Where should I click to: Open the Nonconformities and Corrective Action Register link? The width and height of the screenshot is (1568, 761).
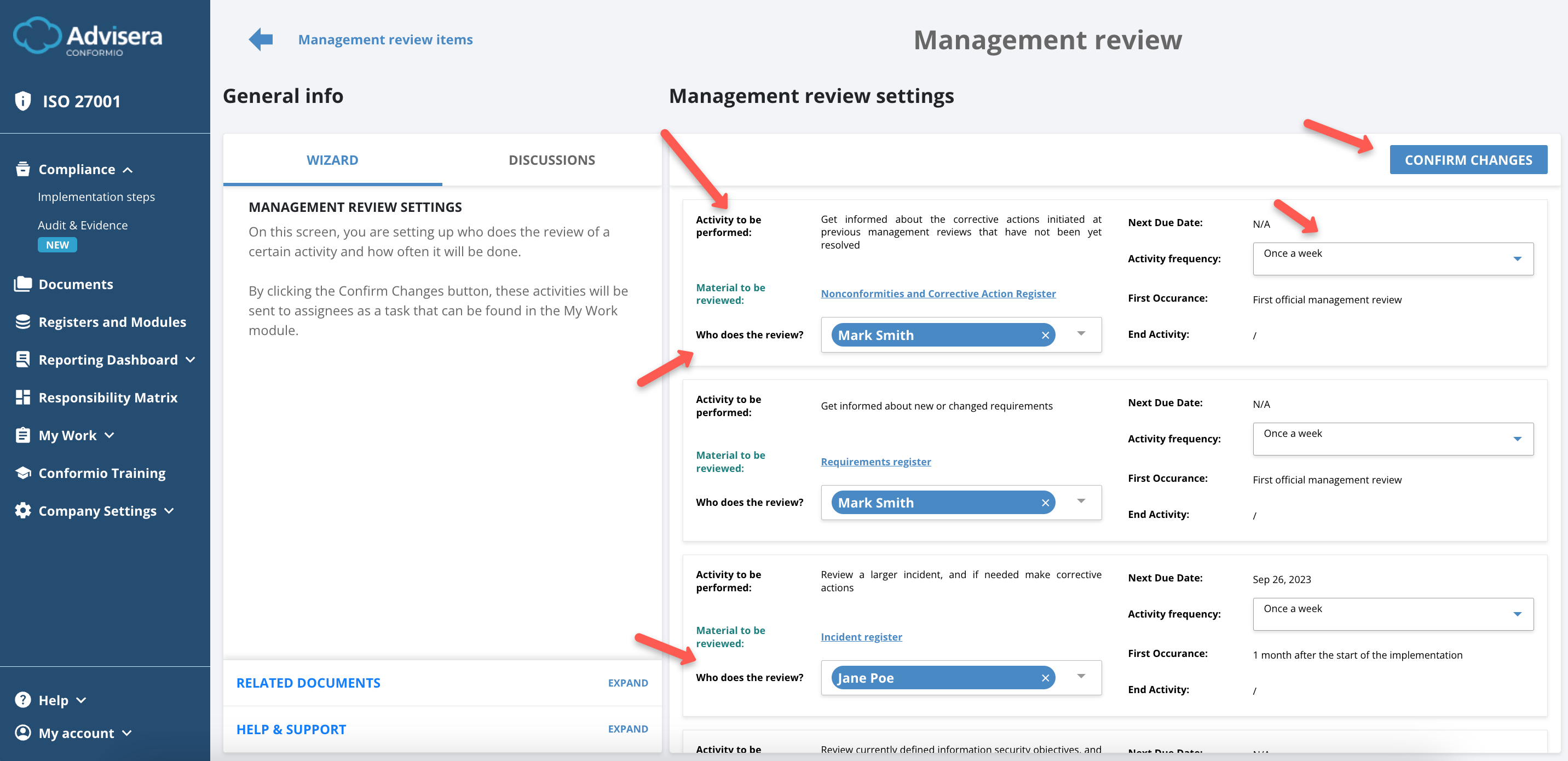pyautogui.click(x=938, y=293)
